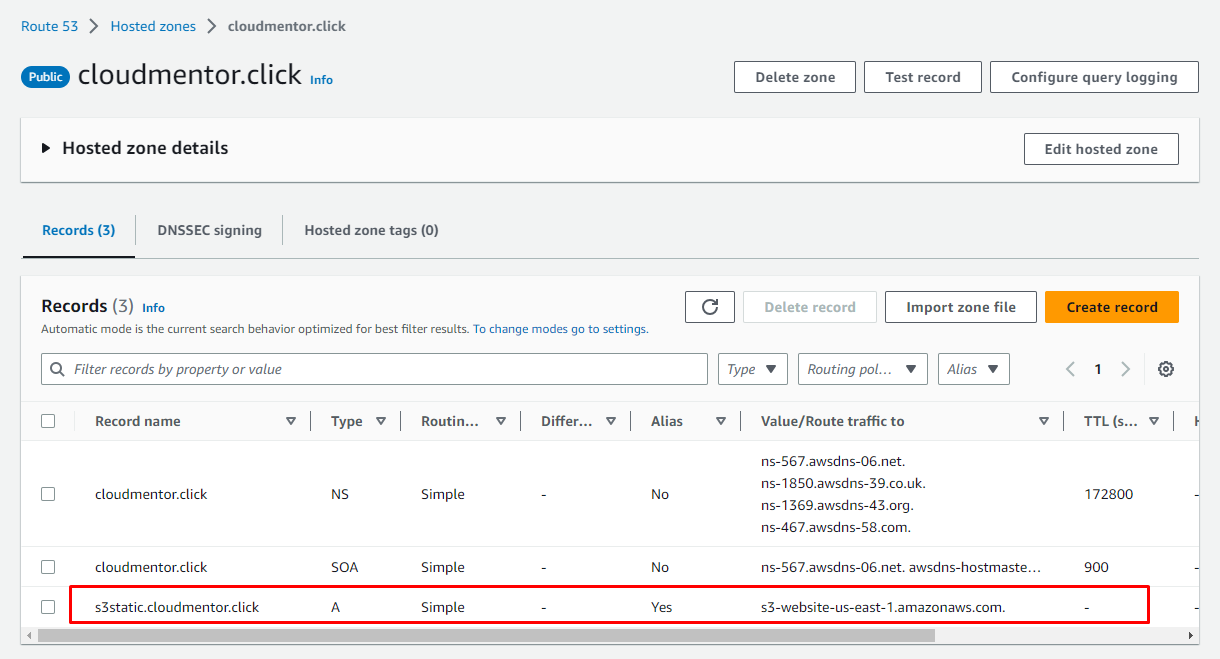Open Hosted zone tags tab
The height and width of the screenshot is (659, 1220).
(x=371, y=230)
